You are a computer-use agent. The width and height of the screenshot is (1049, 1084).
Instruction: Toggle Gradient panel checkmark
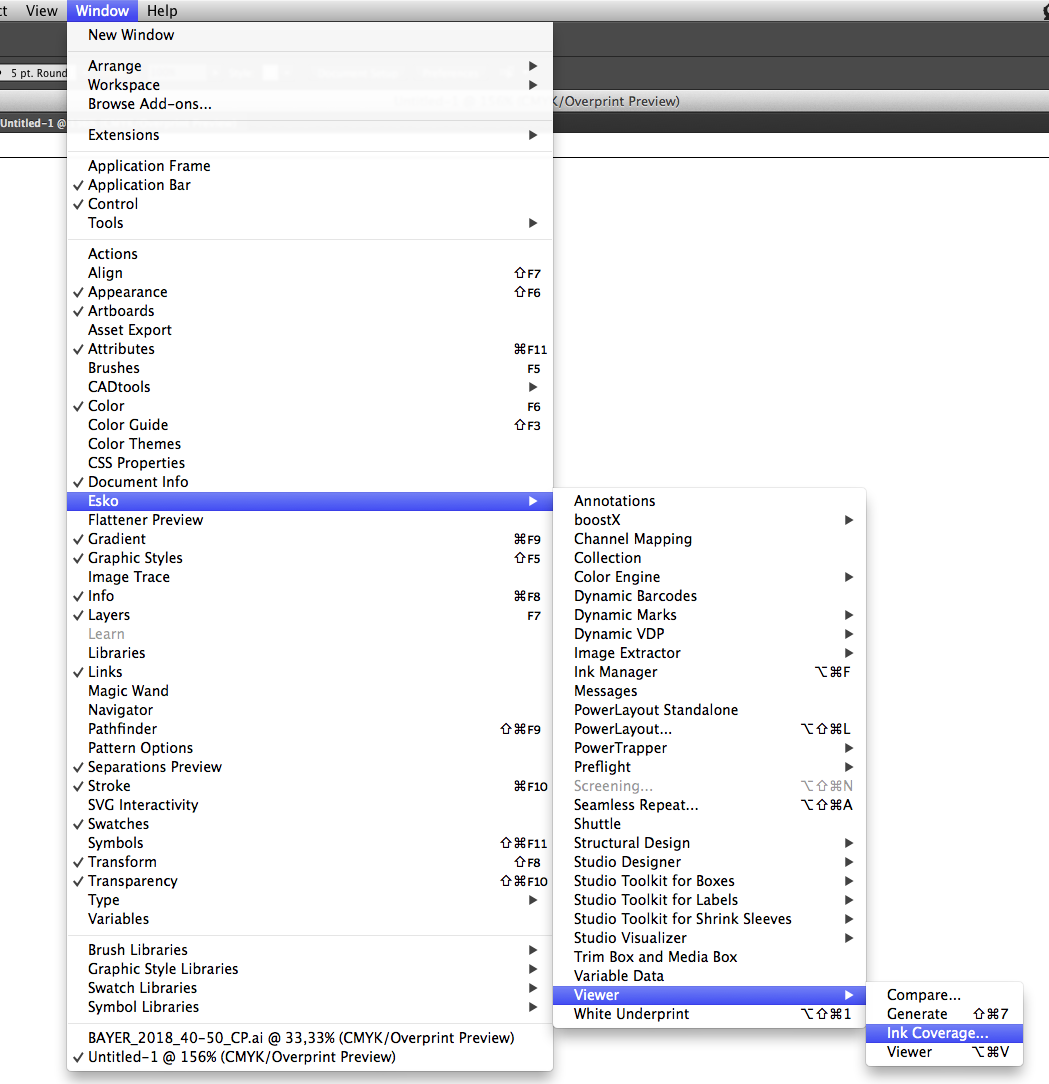pos(310,539)
